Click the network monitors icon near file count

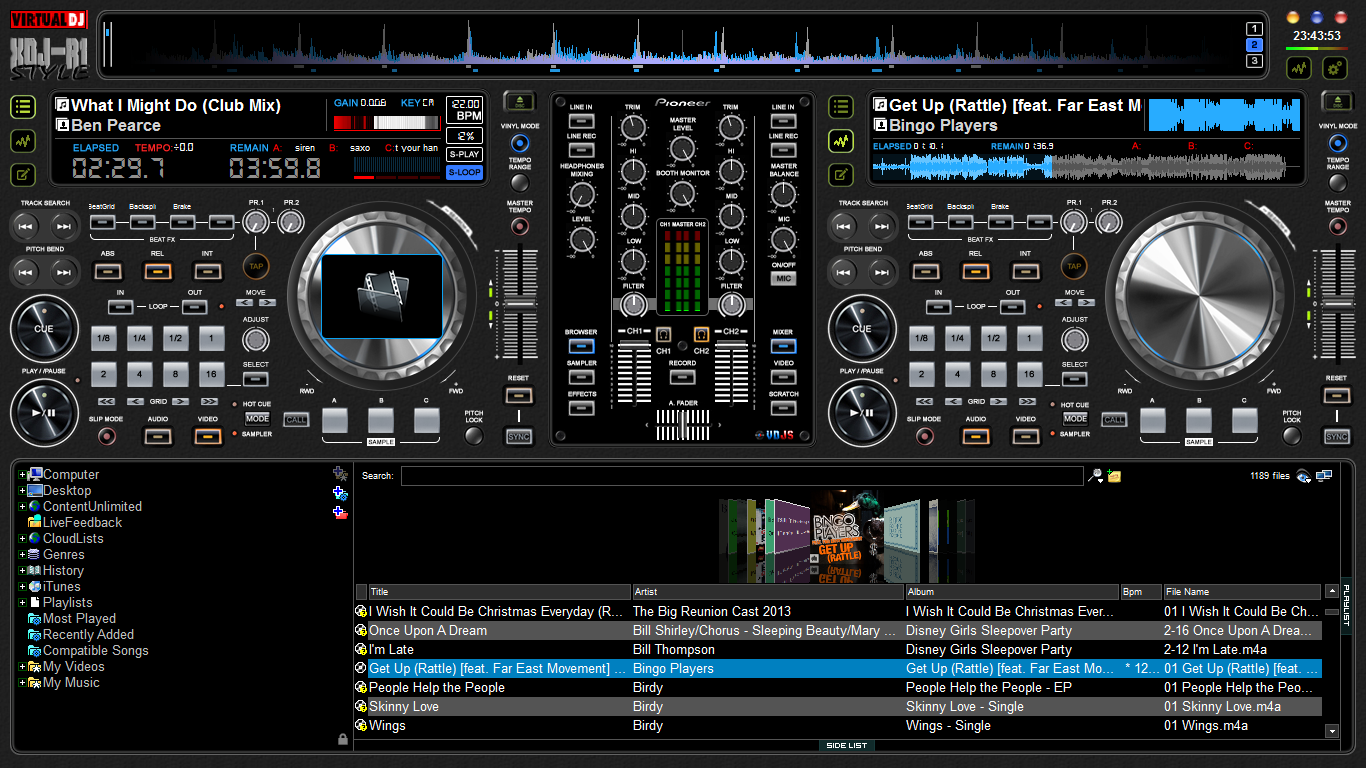pyautogui.click(x=1324, y=476)
